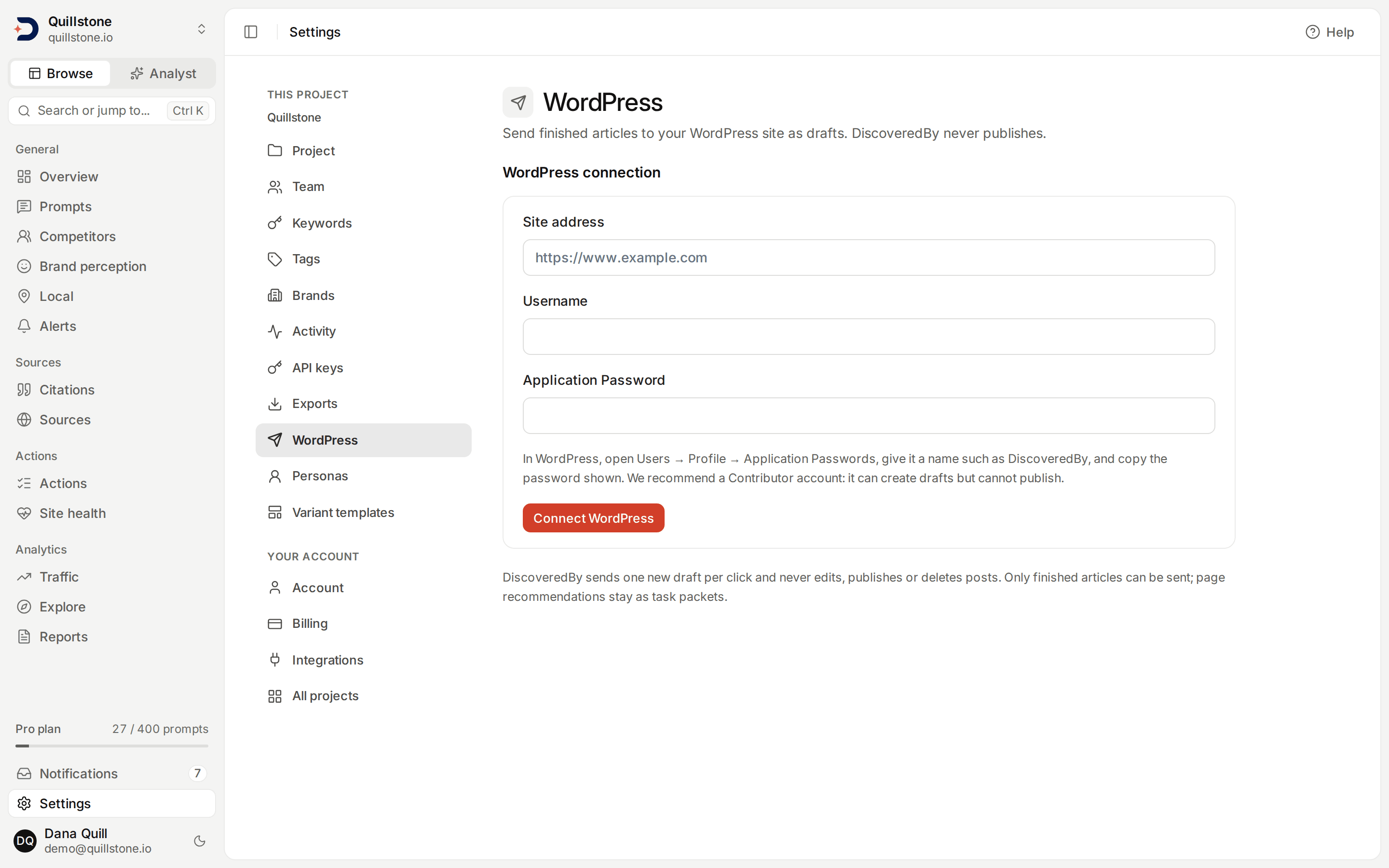1389x868 pixels.
Task: Toggle dark mode moon icon
Action: pyautogui.click(x=200, y=841)
